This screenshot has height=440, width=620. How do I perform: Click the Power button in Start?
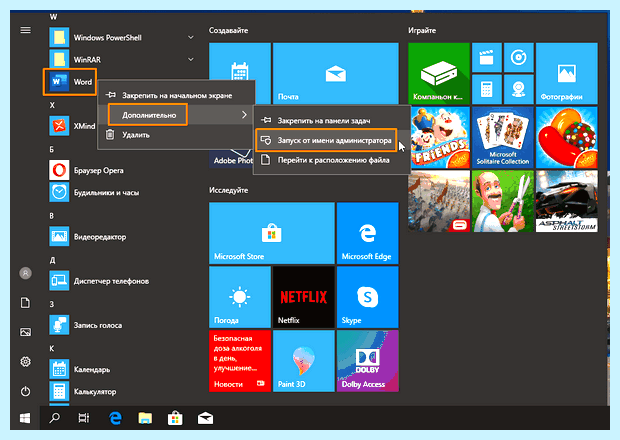(25, 391)
